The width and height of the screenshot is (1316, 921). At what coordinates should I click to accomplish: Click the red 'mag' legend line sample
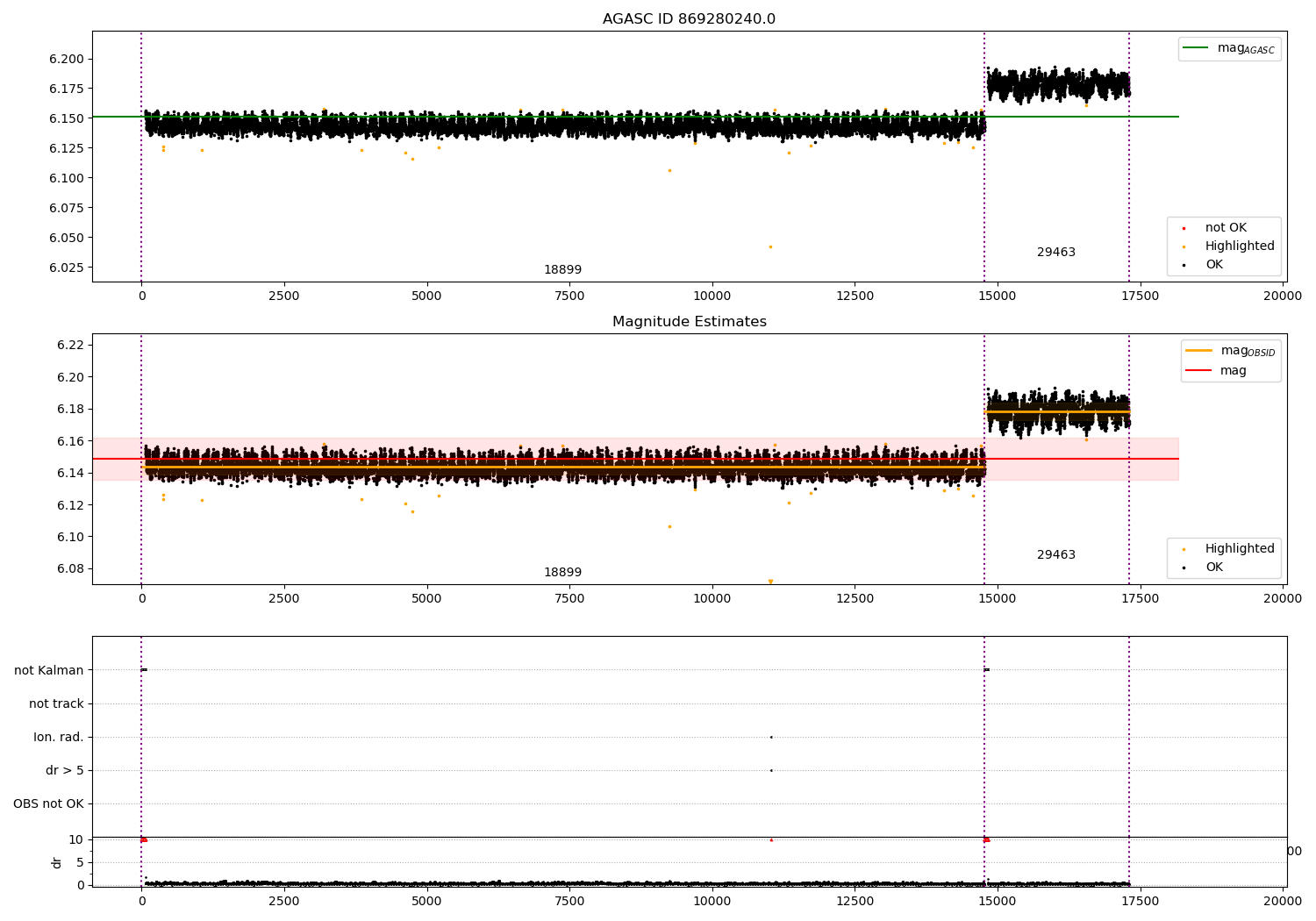pyautogui.click(x=1198, y=371)
